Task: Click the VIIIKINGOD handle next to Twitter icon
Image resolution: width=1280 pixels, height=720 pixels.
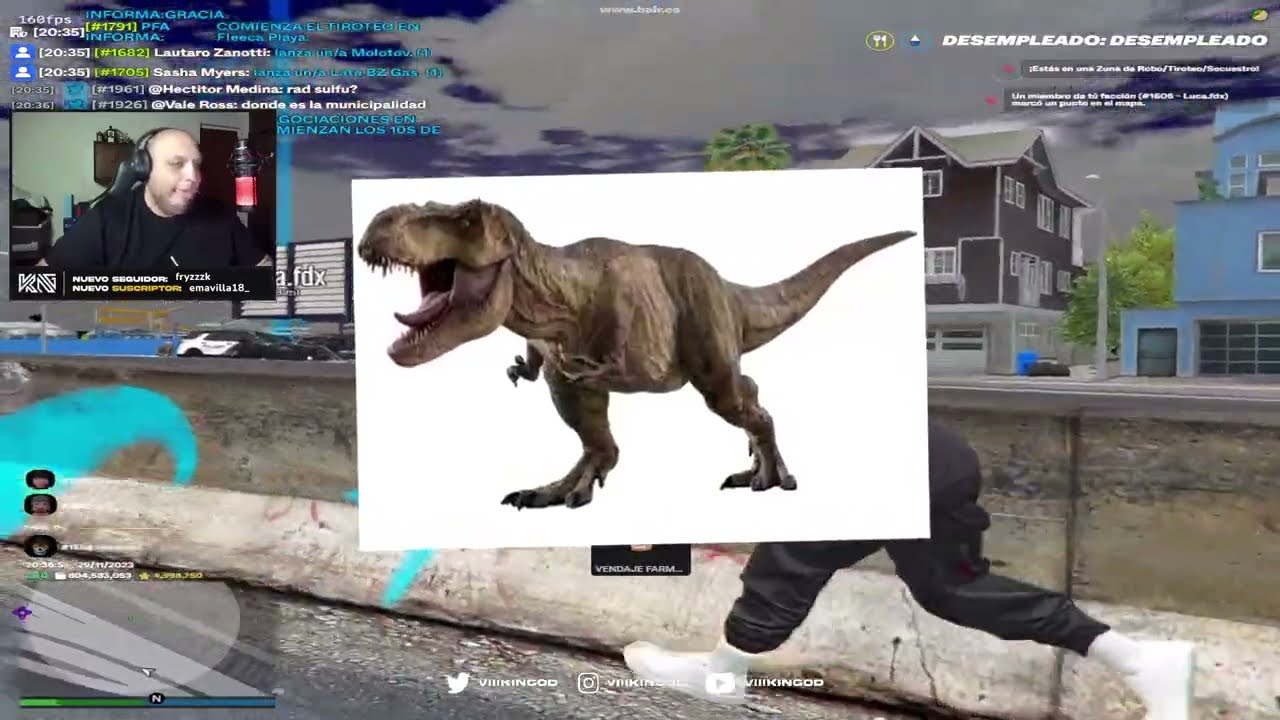Action: 517,683
